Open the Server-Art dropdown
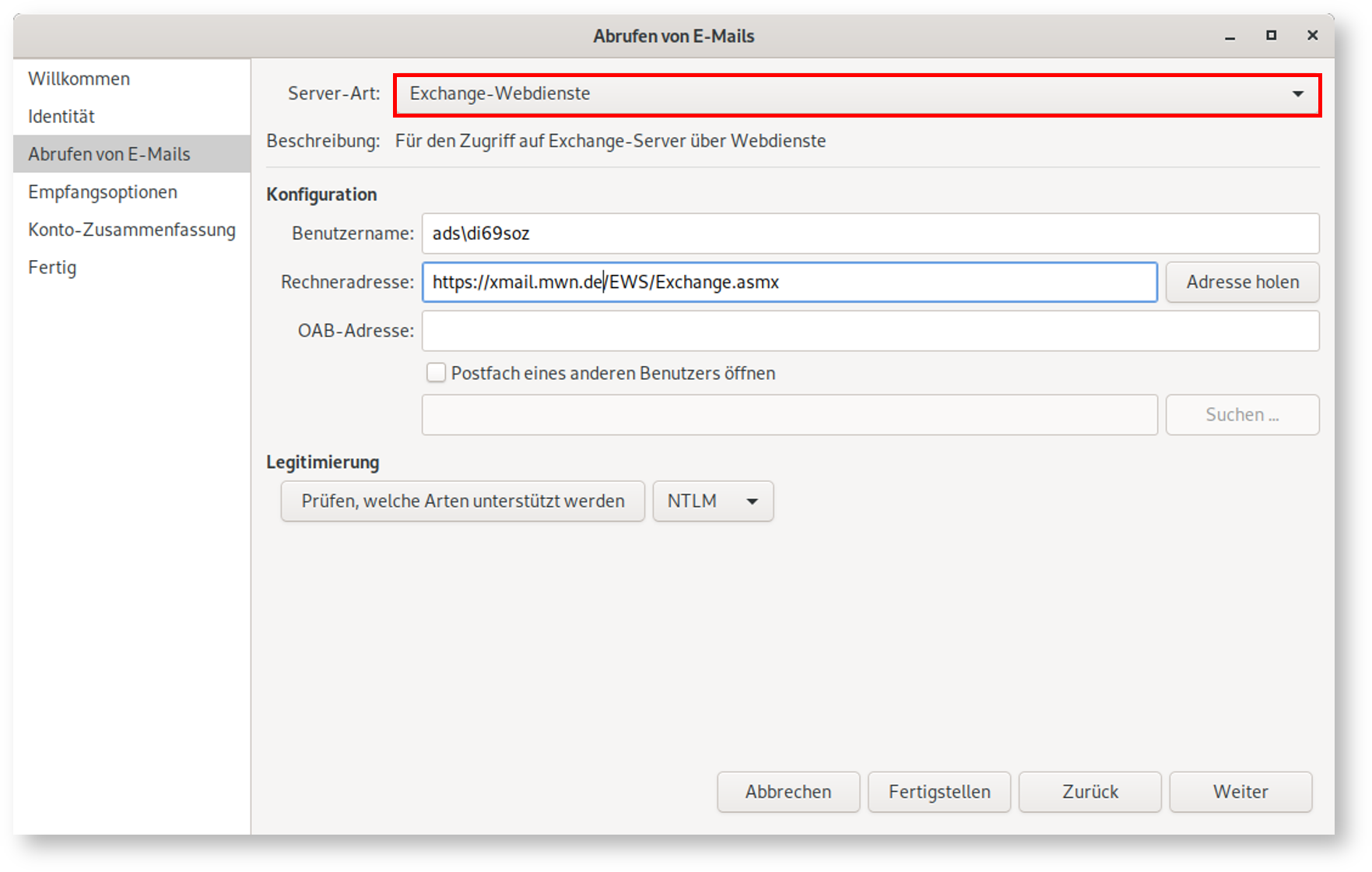The height and width of the screenshot is (872, 1372). click(x=856, y=93)
